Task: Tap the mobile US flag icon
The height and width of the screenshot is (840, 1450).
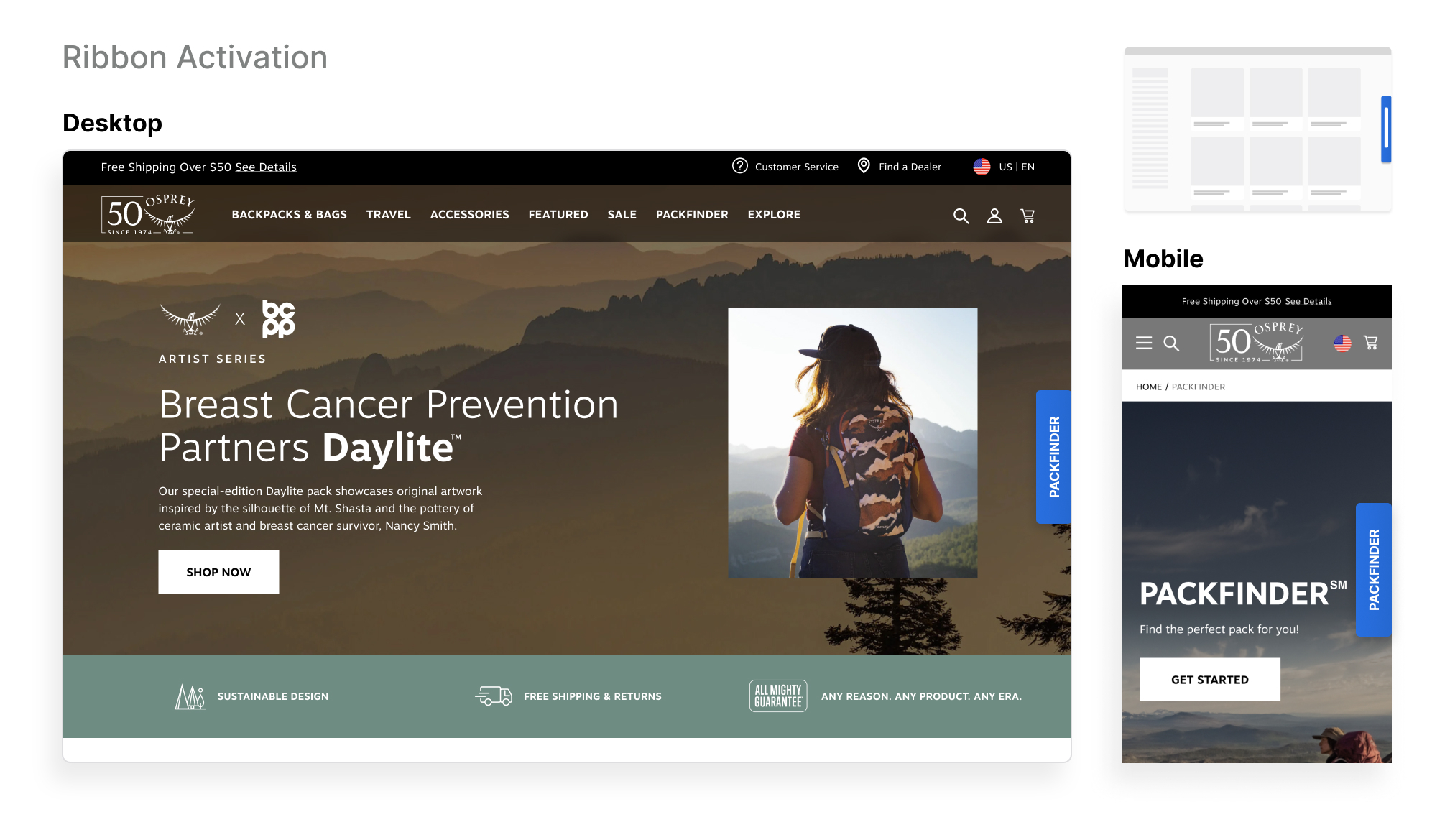Action: pos(1342,343)
